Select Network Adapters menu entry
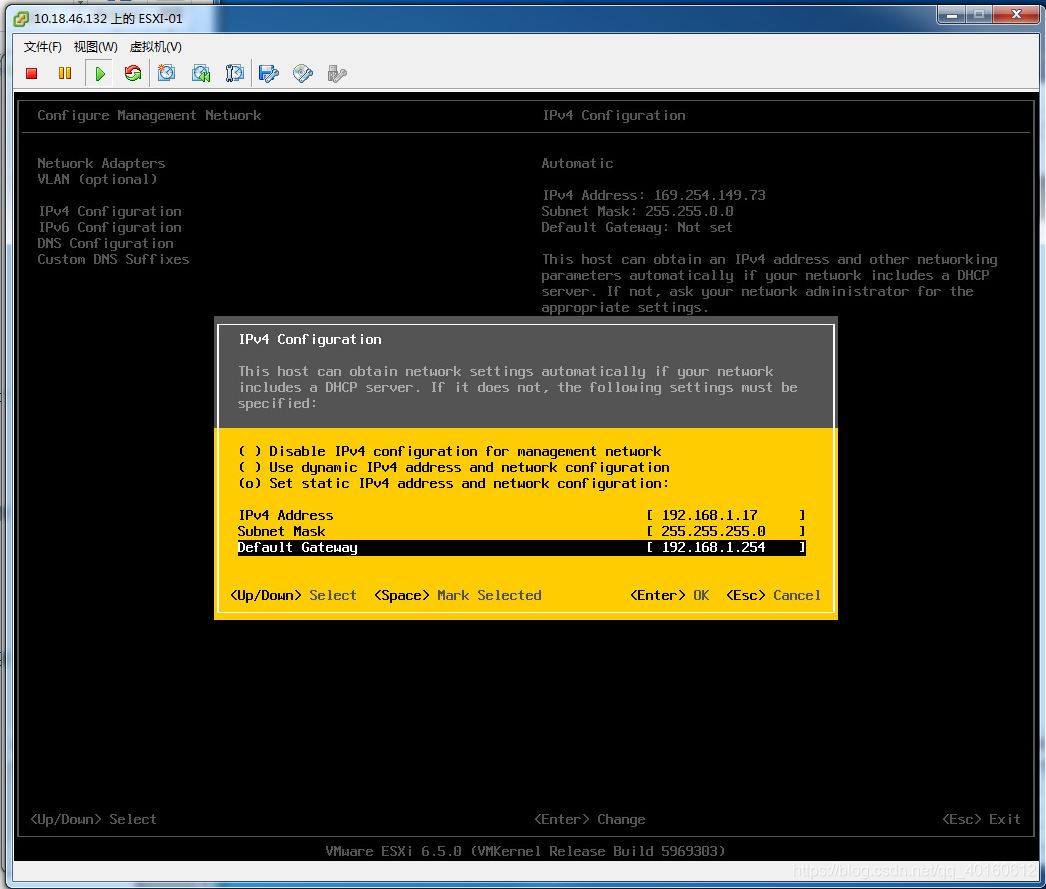This screenshot has width=1046, height=889. [x=101, y=163]
